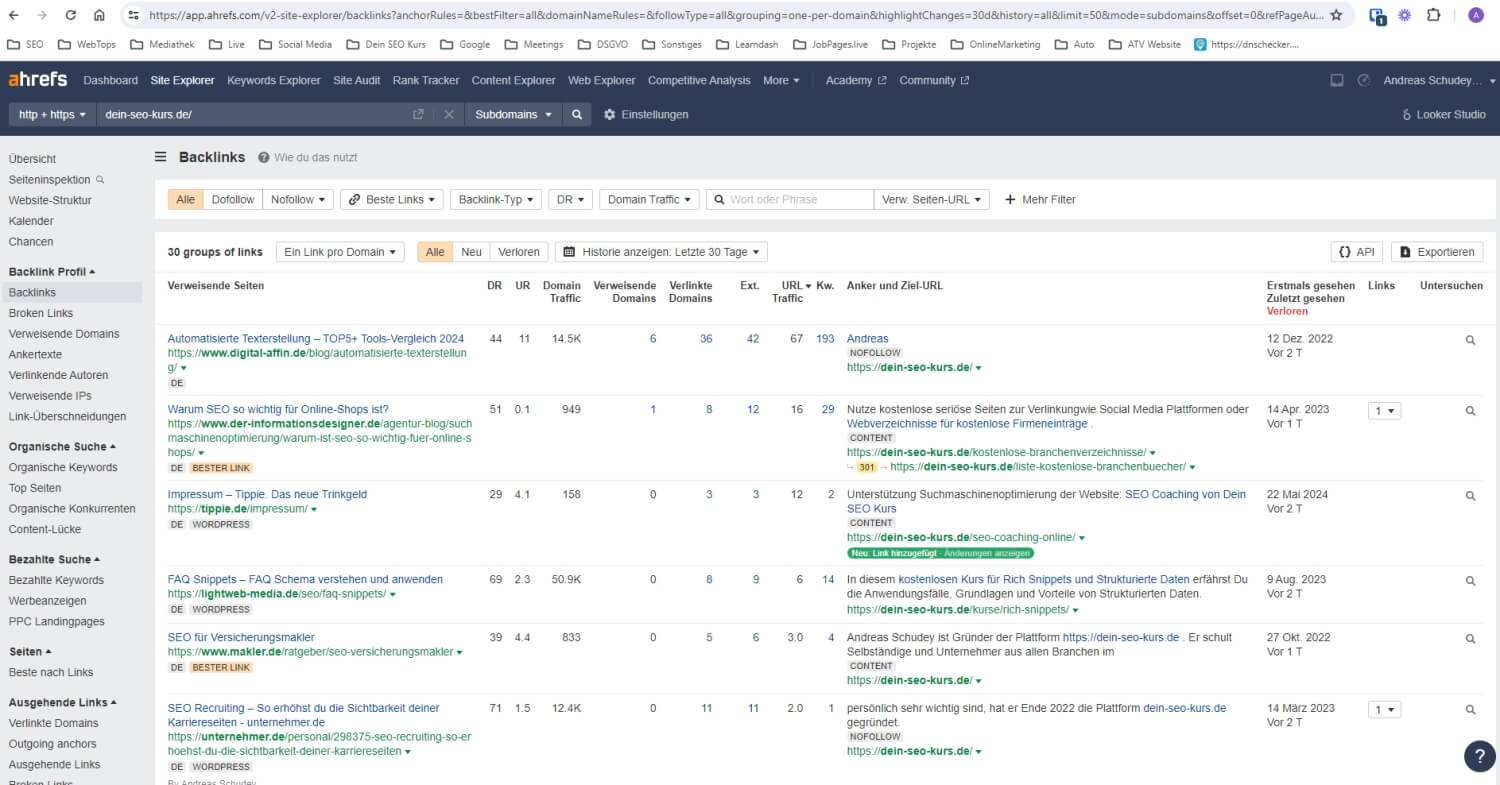Open Keywords Explorer in top navigation

pyautogui.click(x=274, y=80)
